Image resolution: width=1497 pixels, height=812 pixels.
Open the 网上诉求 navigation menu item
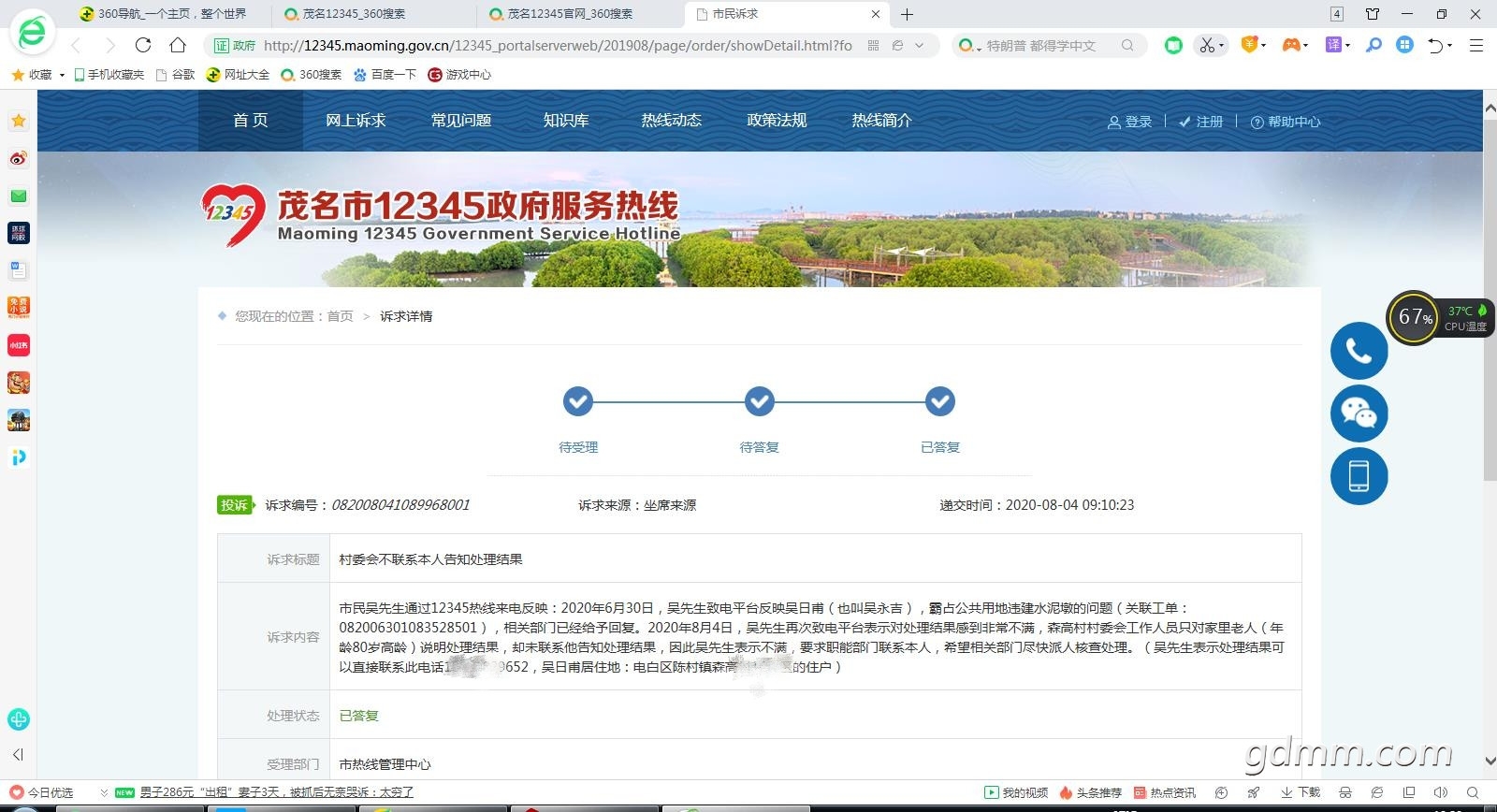click(356, 120)
